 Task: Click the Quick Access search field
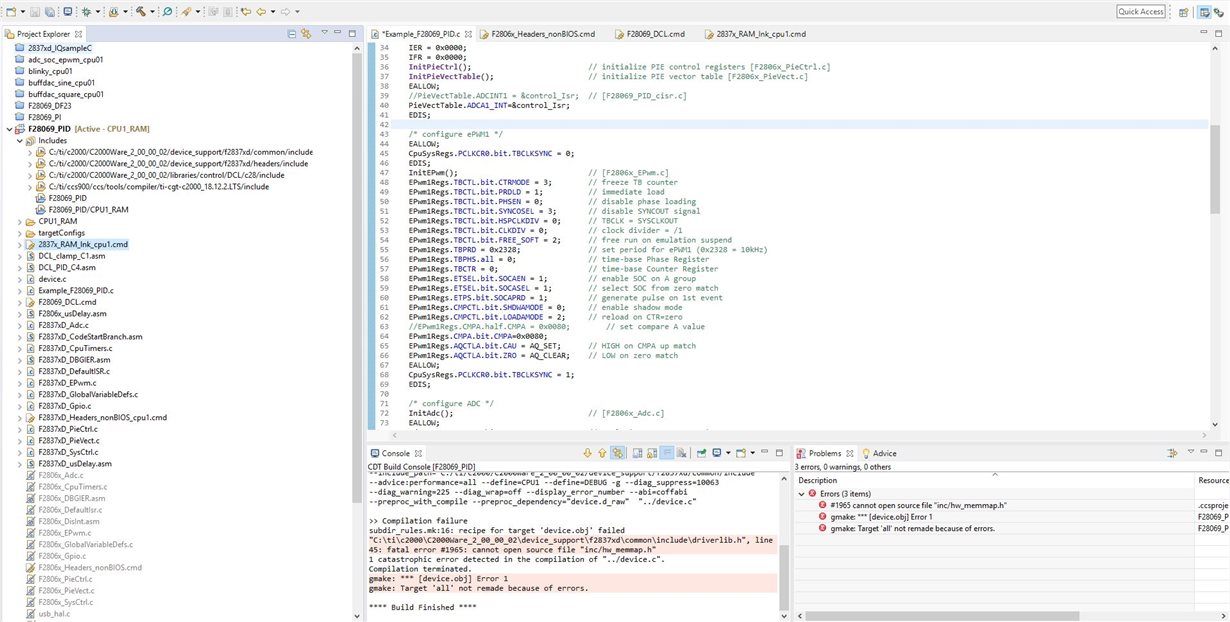(x=1141, y=12)
